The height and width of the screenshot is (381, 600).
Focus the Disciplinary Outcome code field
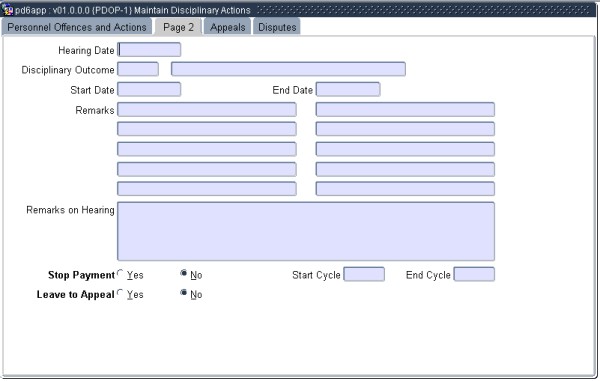138,69
